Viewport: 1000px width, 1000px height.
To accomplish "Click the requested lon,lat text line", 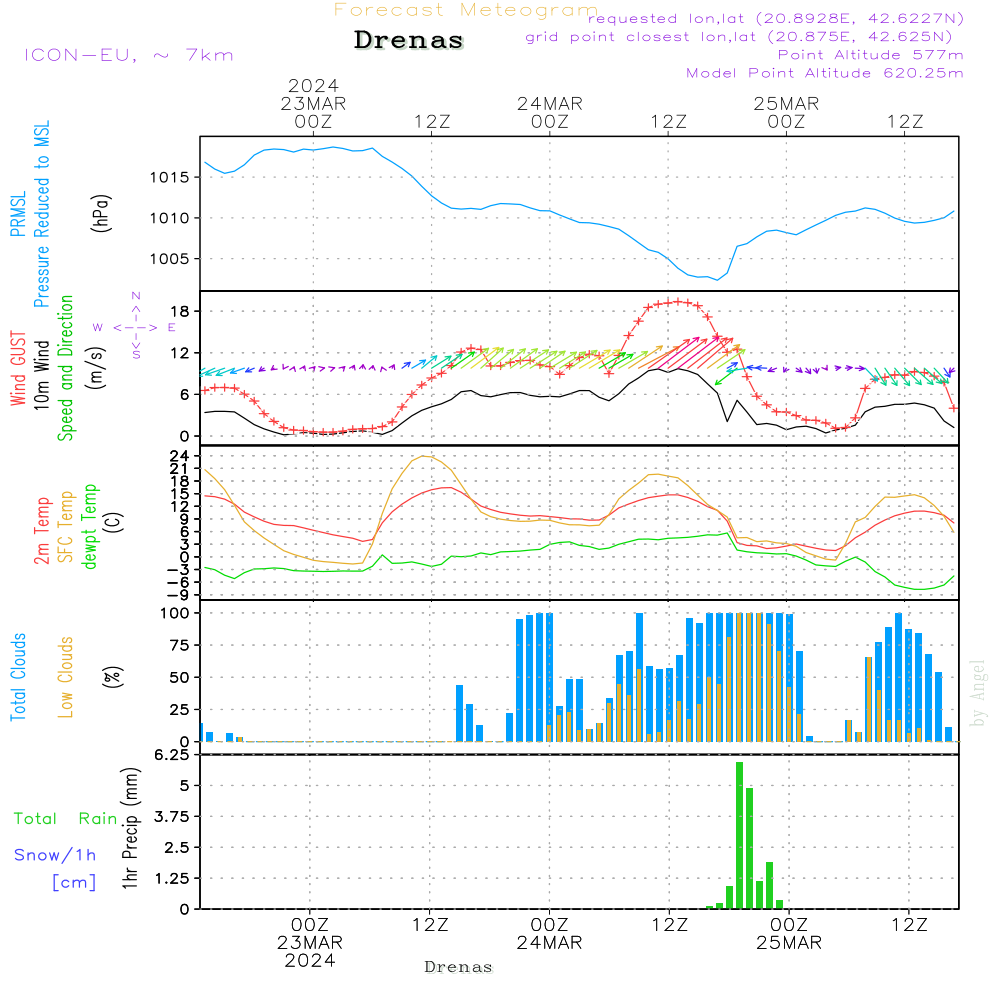I will click(x=776, y=18).
